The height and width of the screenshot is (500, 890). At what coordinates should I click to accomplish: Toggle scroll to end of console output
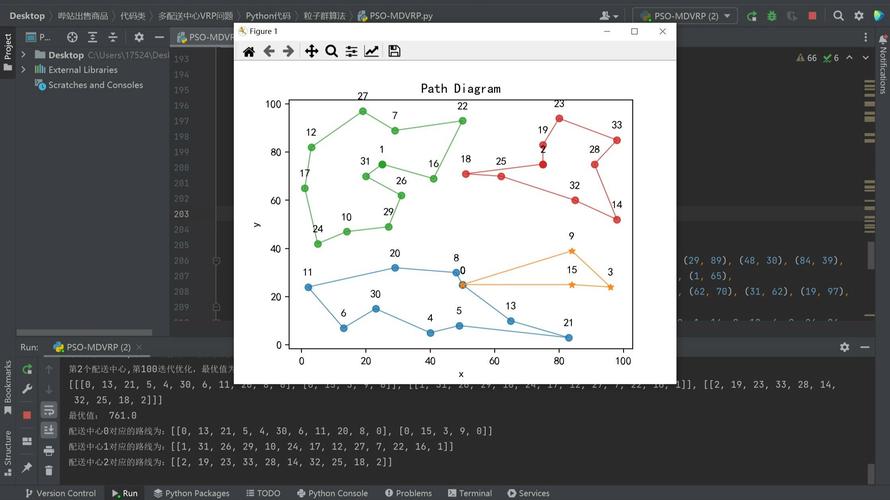pos(49,430)
